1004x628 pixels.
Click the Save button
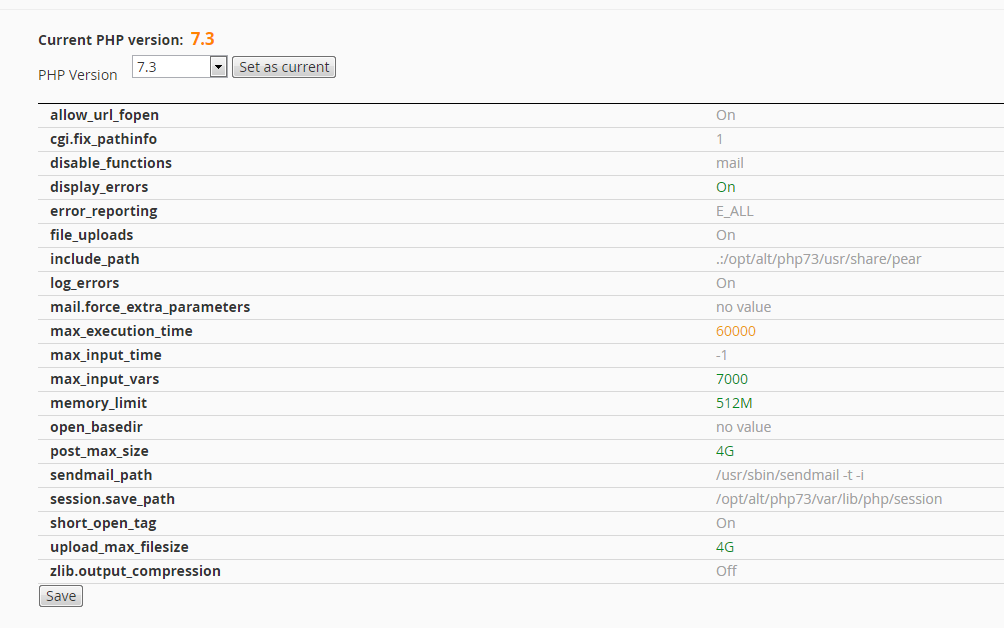pyautogui.click(x=60, y=595)
